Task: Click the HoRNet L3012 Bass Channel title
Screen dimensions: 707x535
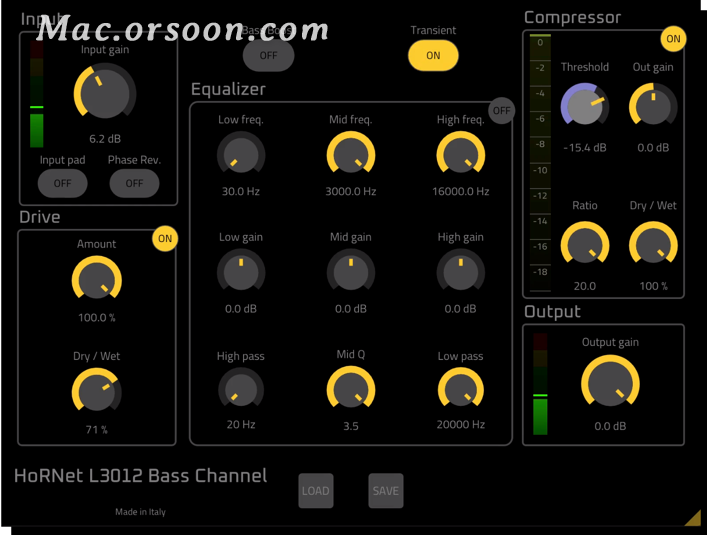Action: coord(140,476)
